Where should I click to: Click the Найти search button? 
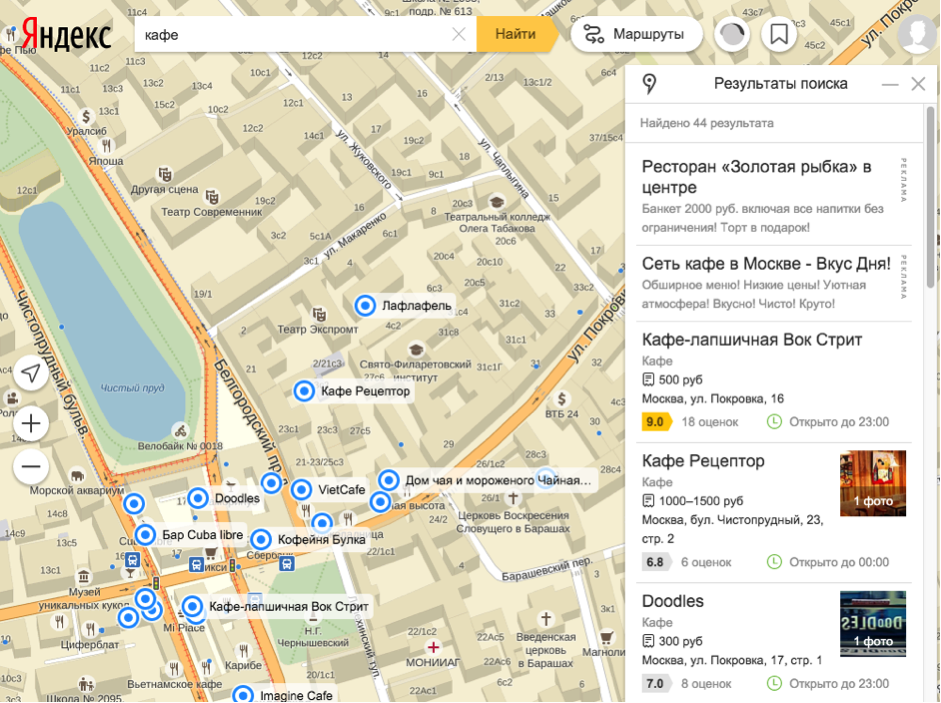tap(515, 34)
